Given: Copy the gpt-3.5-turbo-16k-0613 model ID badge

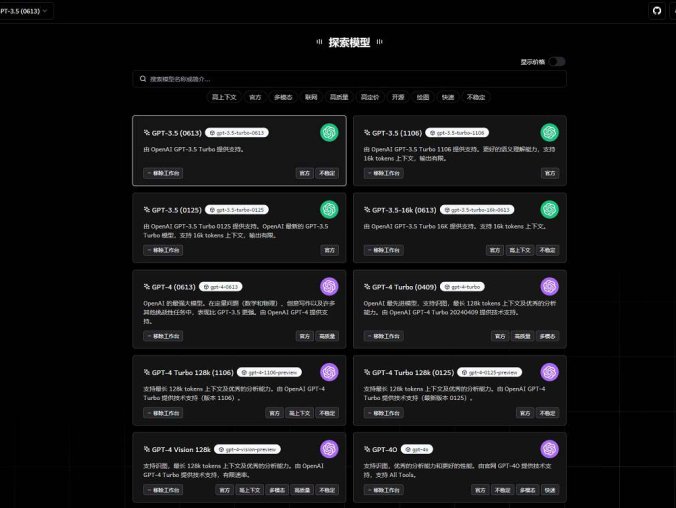Looking at the screenshot, I should [477, 210].
